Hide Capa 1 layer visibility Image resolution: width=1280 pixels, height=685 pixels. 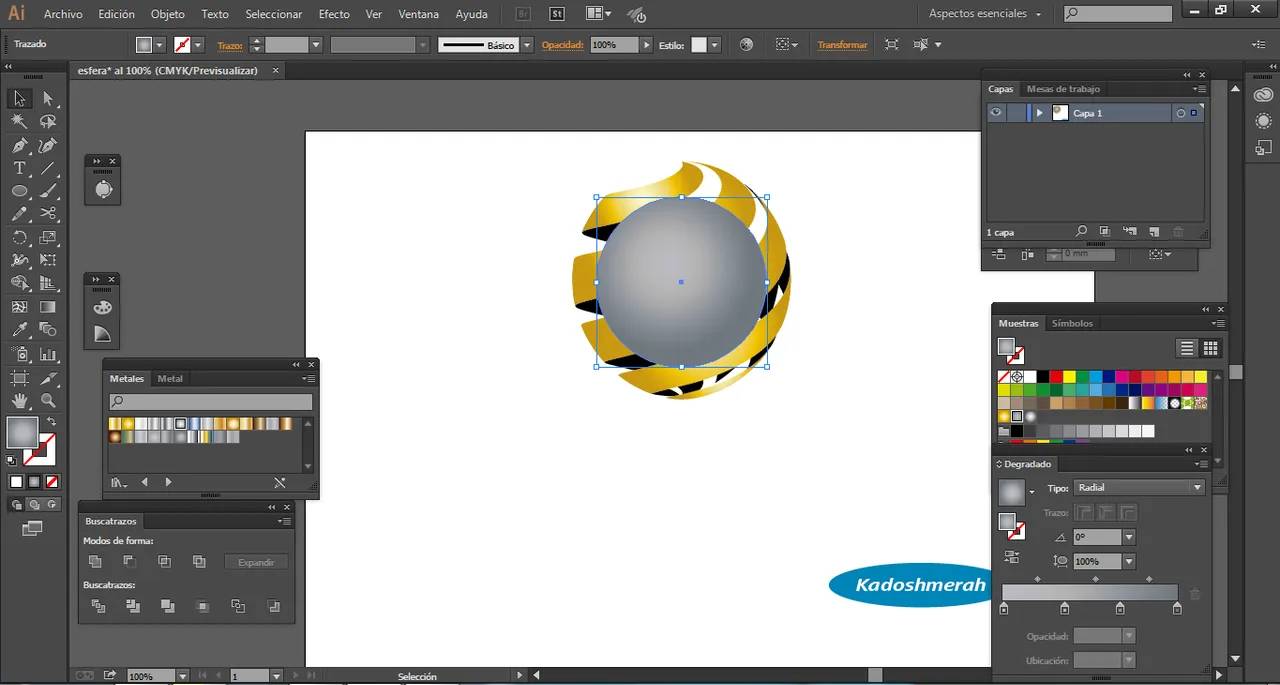[x=996, y=113]
